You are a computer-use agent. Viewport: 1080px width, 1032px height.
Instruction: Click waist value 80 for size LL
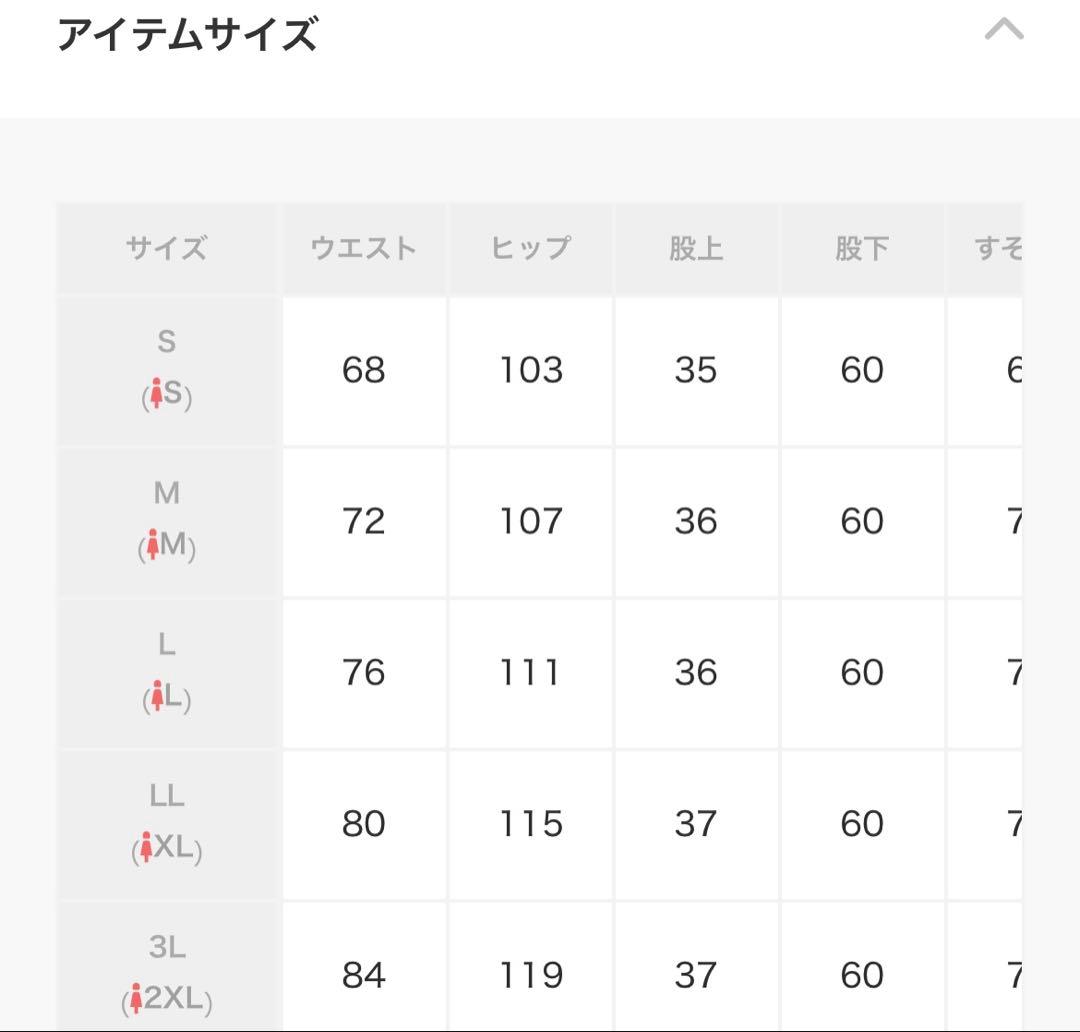363,824
